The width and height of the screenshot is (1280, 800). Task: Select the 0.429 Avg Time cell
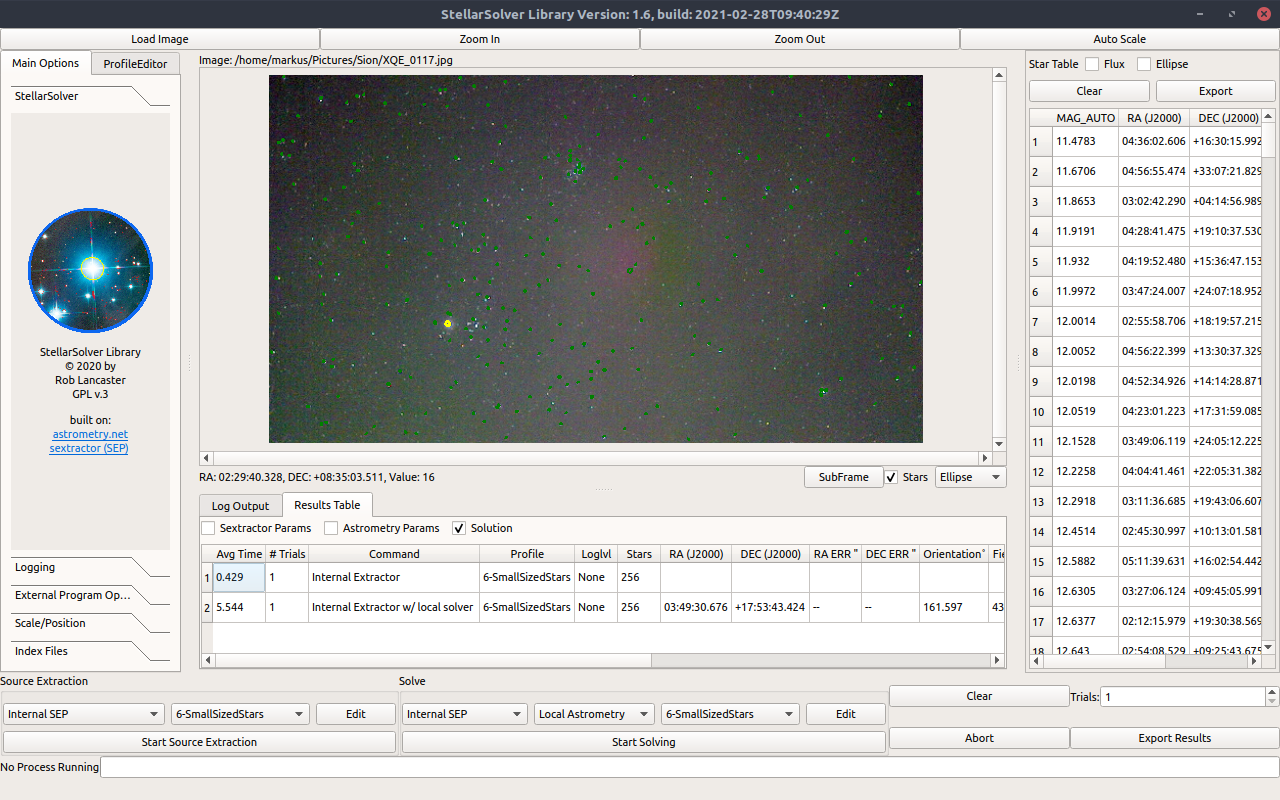coord(239,577)
